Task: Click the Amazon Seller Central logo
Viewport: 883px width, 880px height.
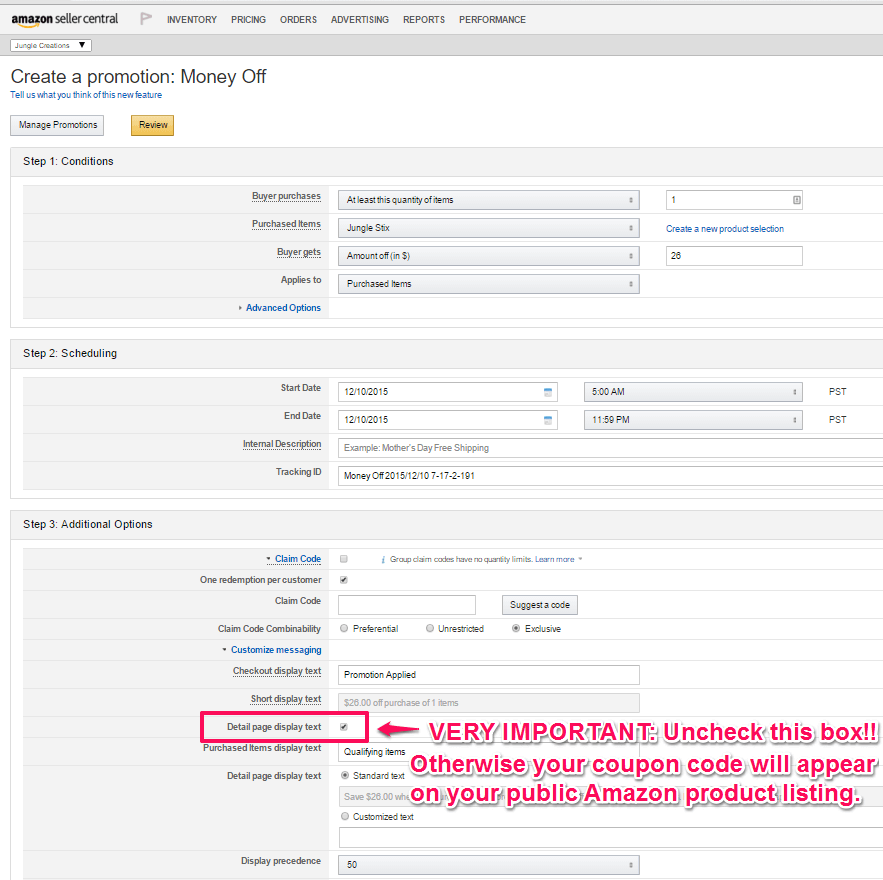Action: point(65,19)
